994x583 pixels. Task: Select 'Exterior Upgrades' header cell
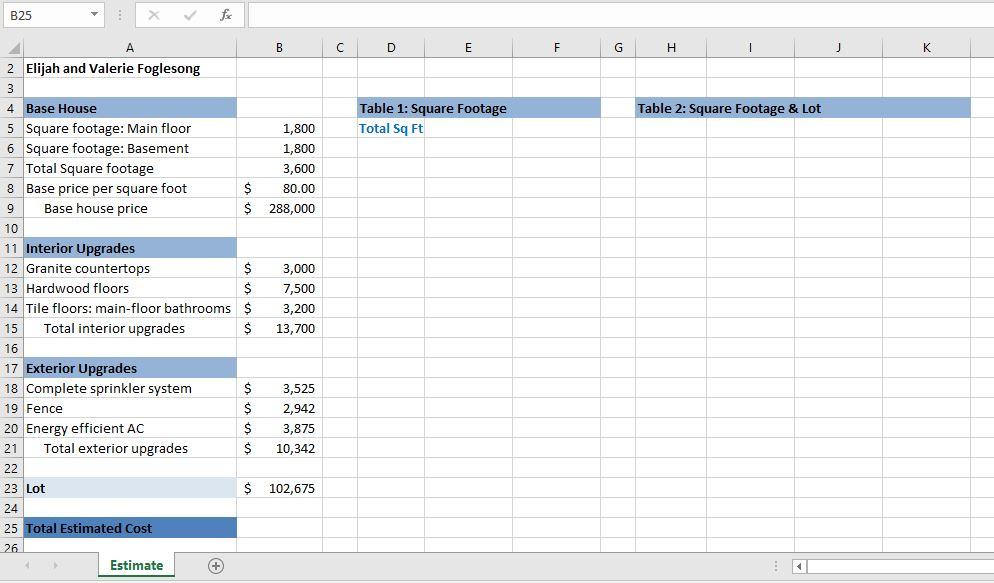[x=130, y=368]
